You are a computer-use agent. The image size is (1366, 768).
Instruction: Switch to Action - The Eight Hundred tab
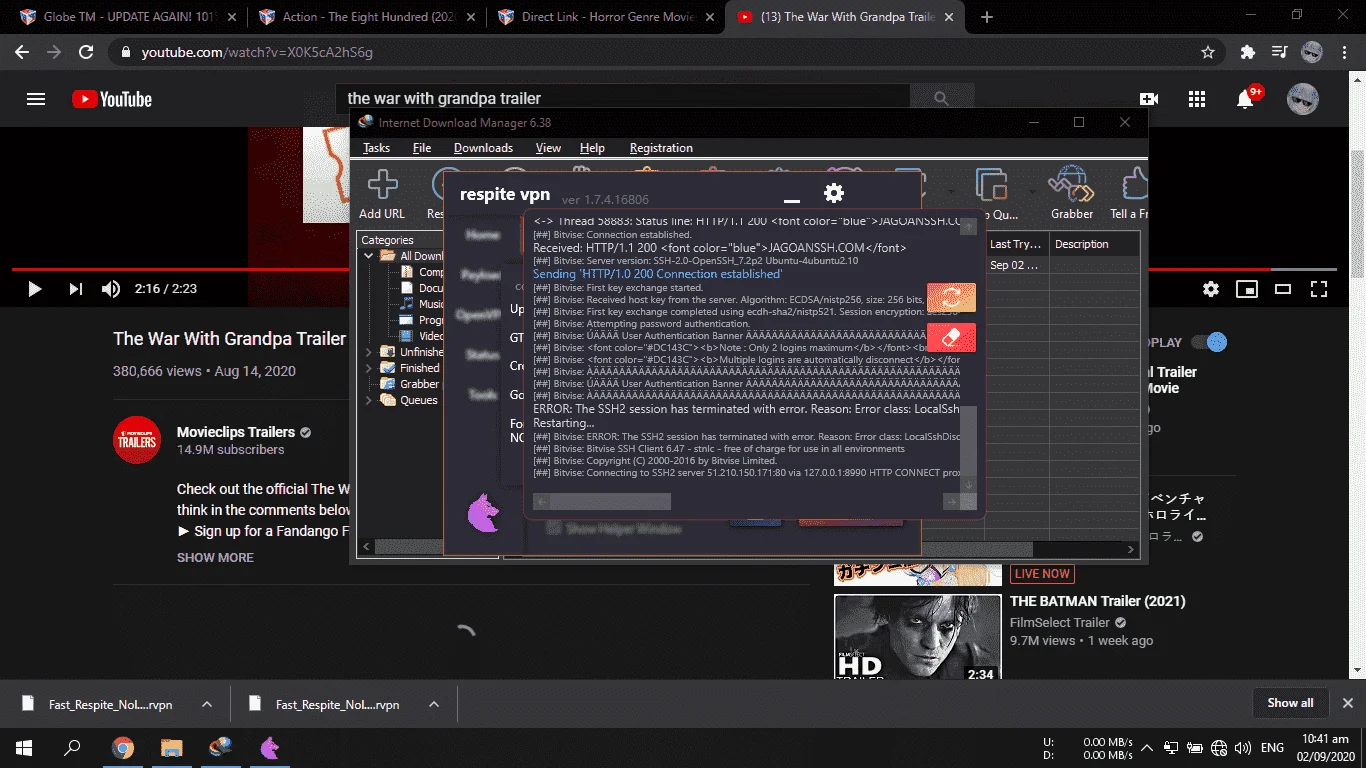tap(364, 17)
